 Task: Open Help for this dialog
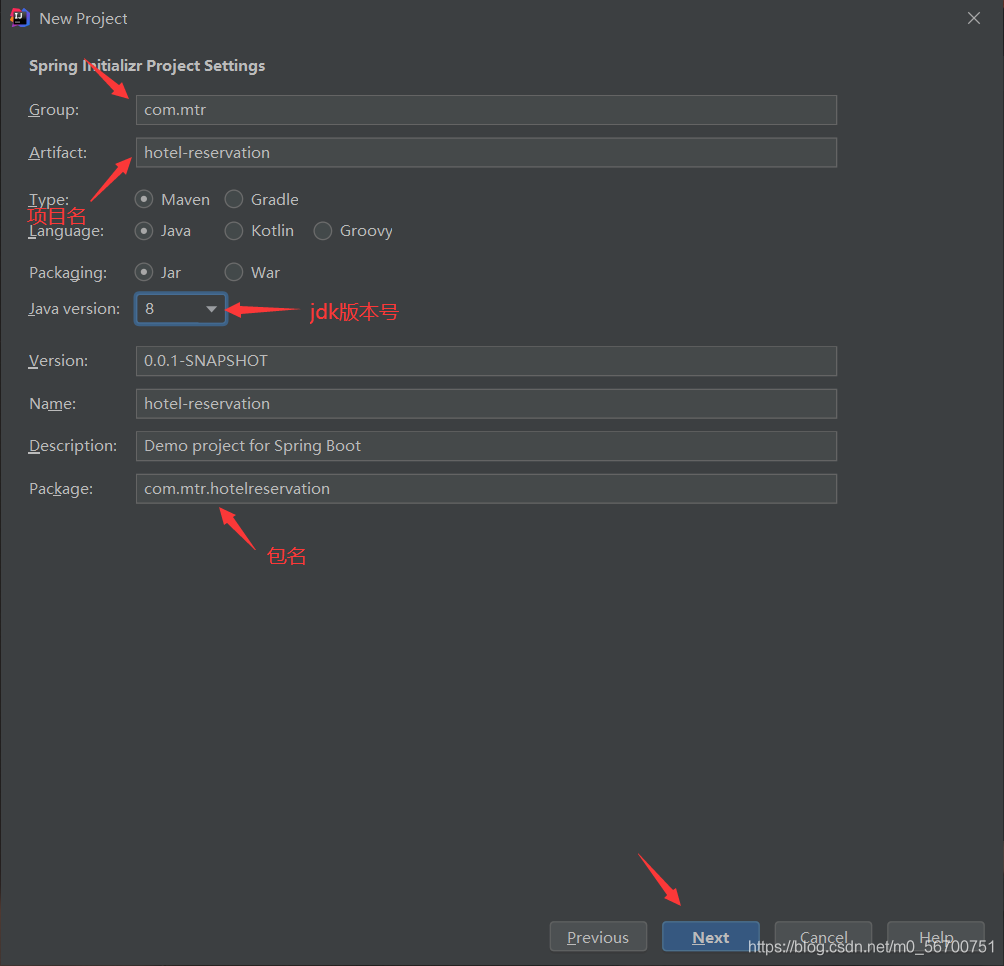(x=935, y=937)
